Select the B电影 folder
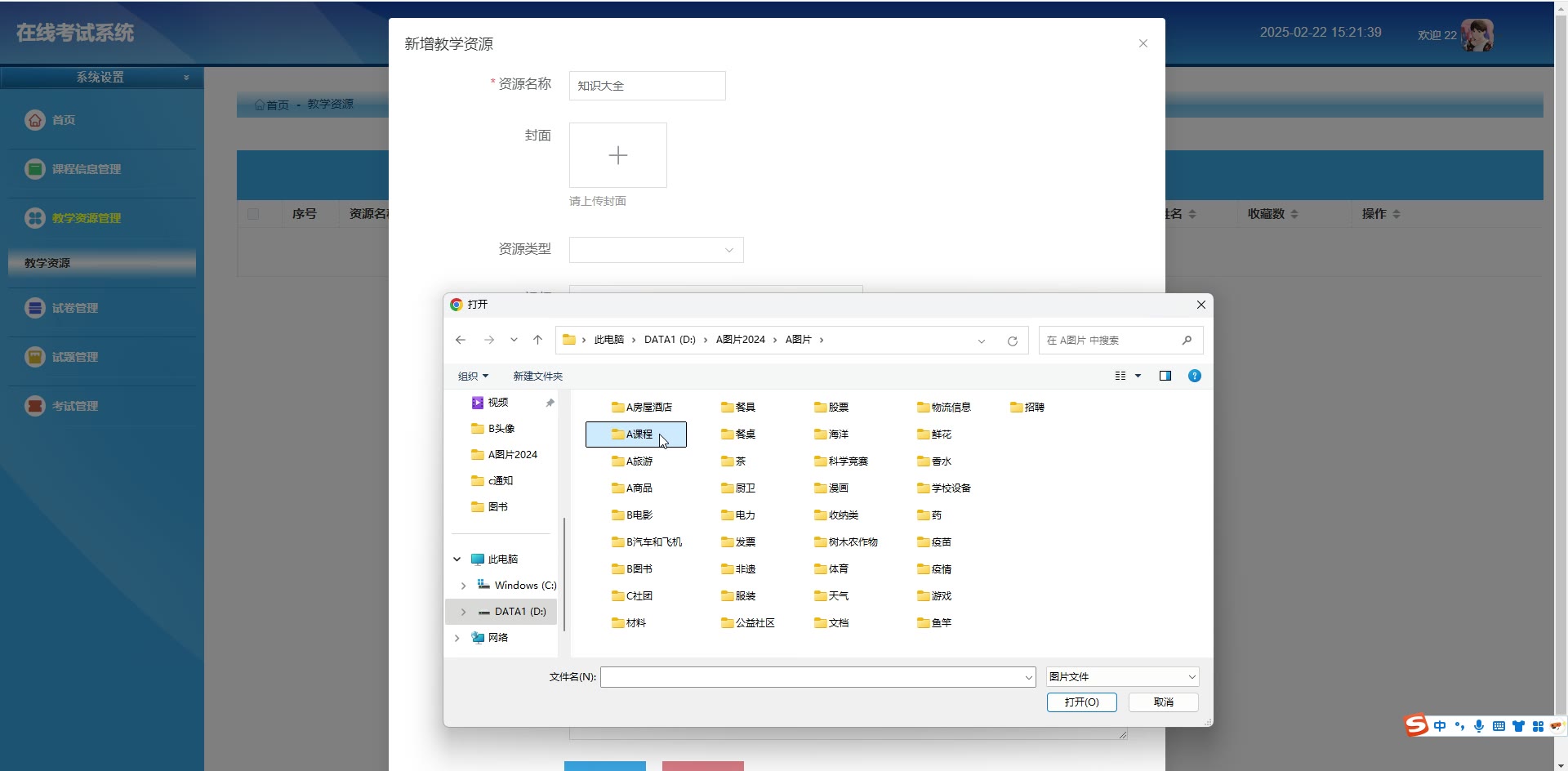 (x=632, y=515)
